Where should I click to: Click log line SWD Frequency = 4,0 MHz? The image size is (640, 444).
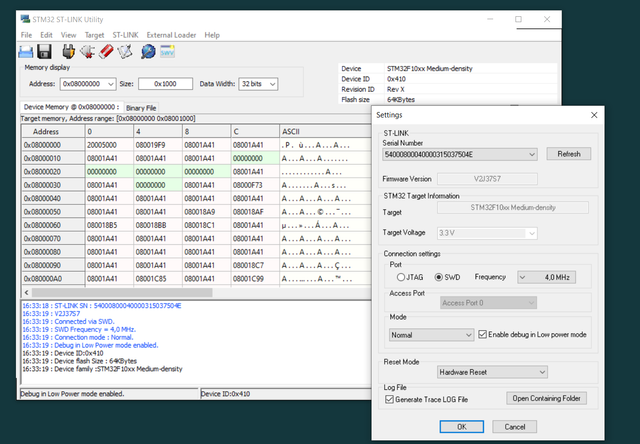click(79, 329)
